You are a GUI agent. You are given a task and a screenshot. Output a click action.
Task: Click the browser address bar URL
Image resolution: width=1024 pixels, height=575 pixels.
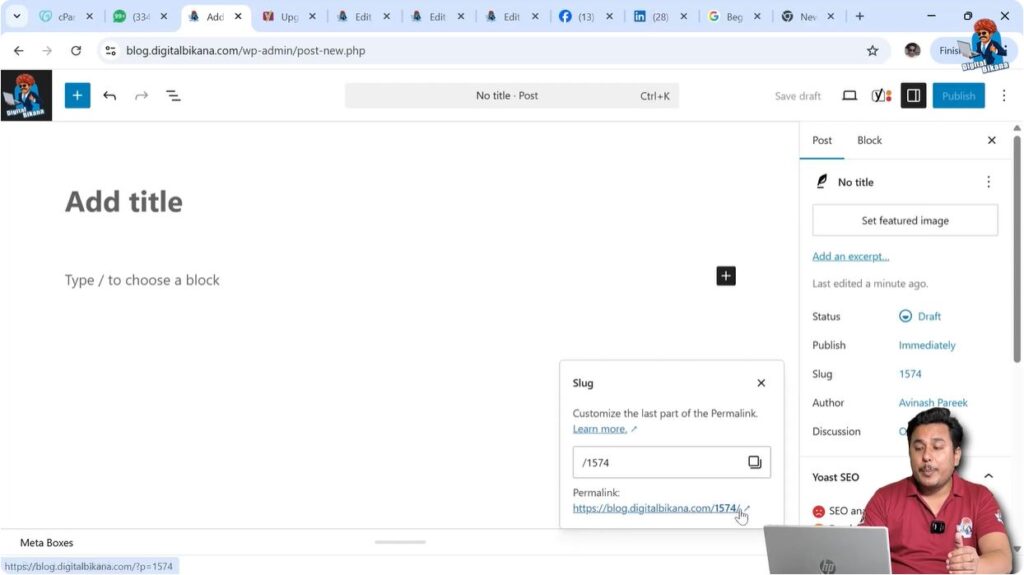point(246,50)
